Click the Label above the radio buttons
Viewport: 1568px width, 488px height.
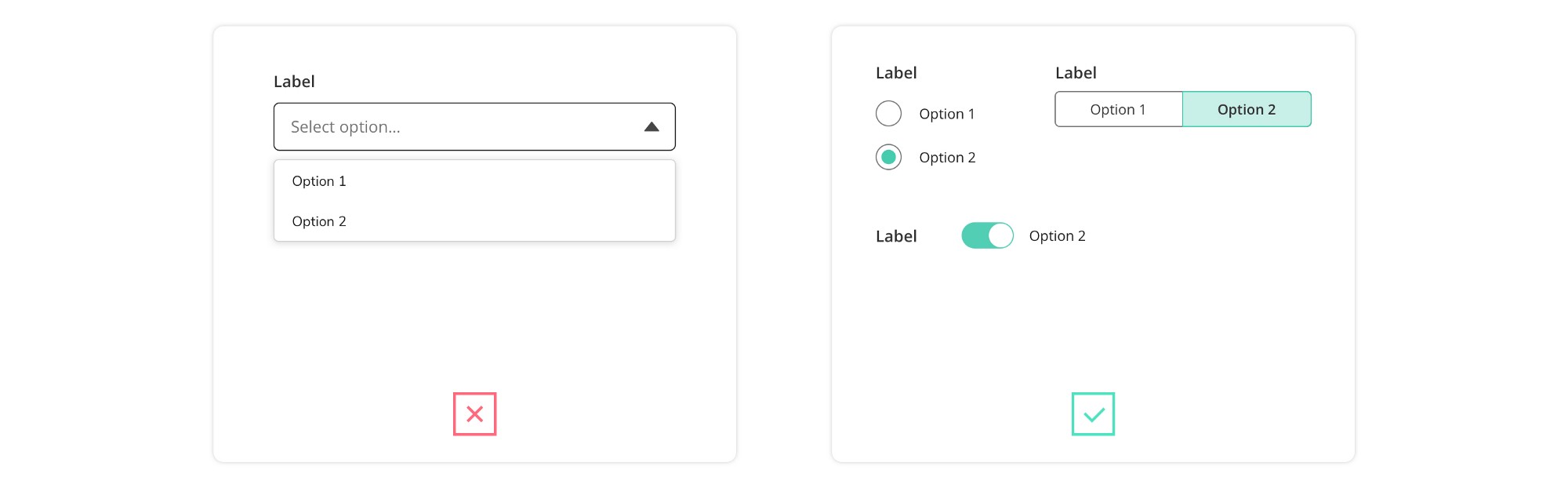896,73
